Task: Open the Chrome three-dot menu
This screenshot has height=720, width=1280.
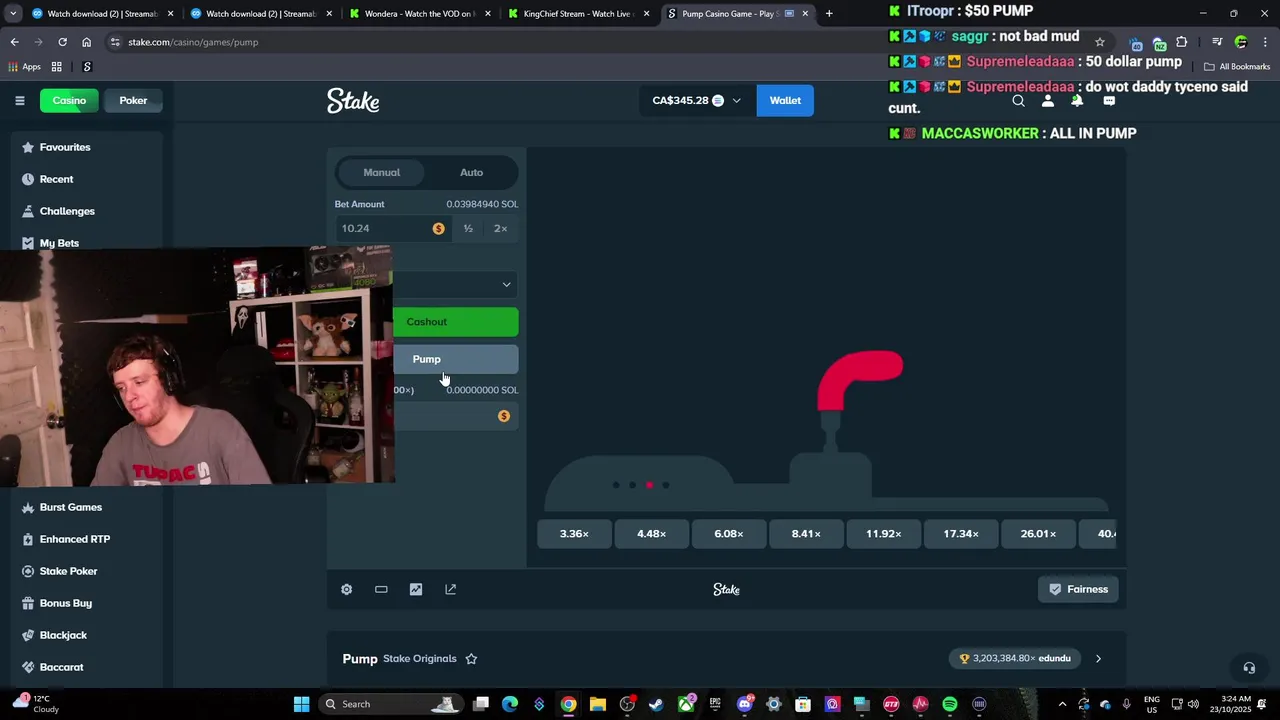Action: coord(1264,42)
